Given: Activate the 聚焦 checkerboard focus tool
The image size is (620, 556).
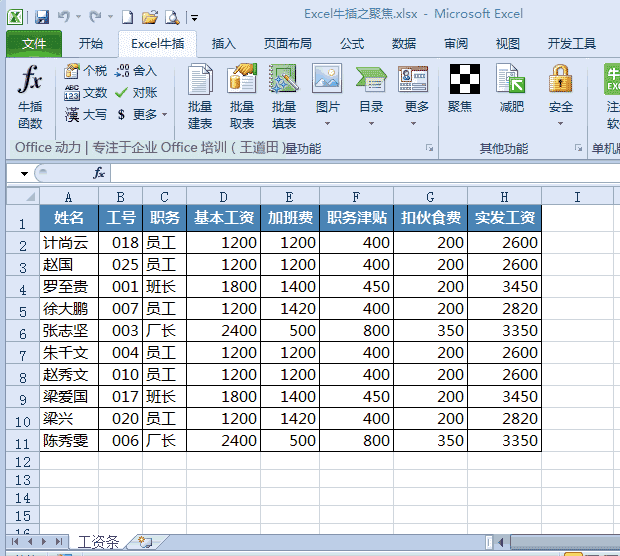Looking at the screenshot, I should [x=465, y=79].
